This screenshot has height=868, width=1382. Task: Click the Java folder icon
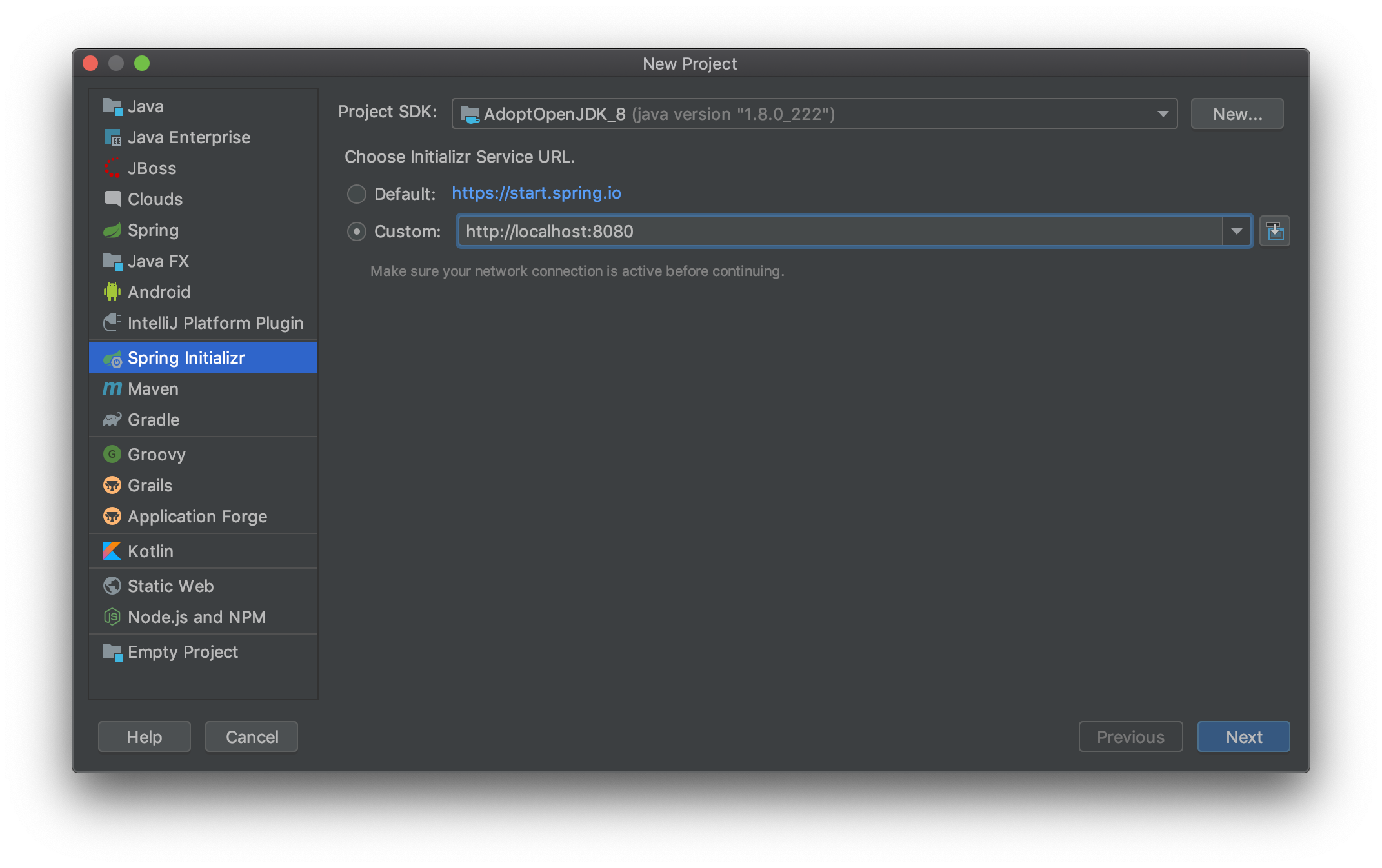click(112, 106)
